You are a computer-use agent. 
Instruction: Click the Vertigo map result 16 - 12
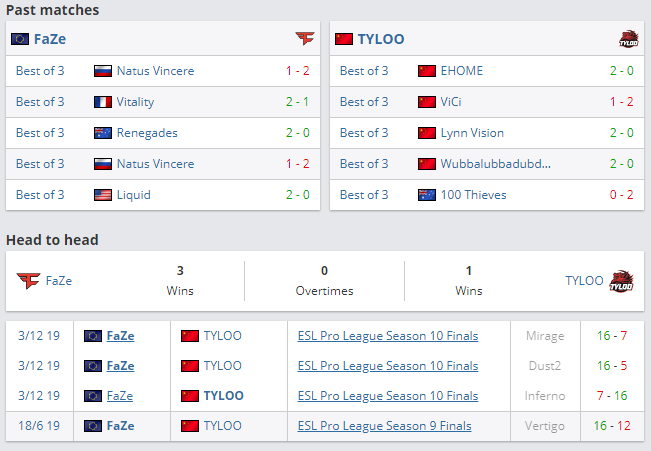(x=609, y=426)
